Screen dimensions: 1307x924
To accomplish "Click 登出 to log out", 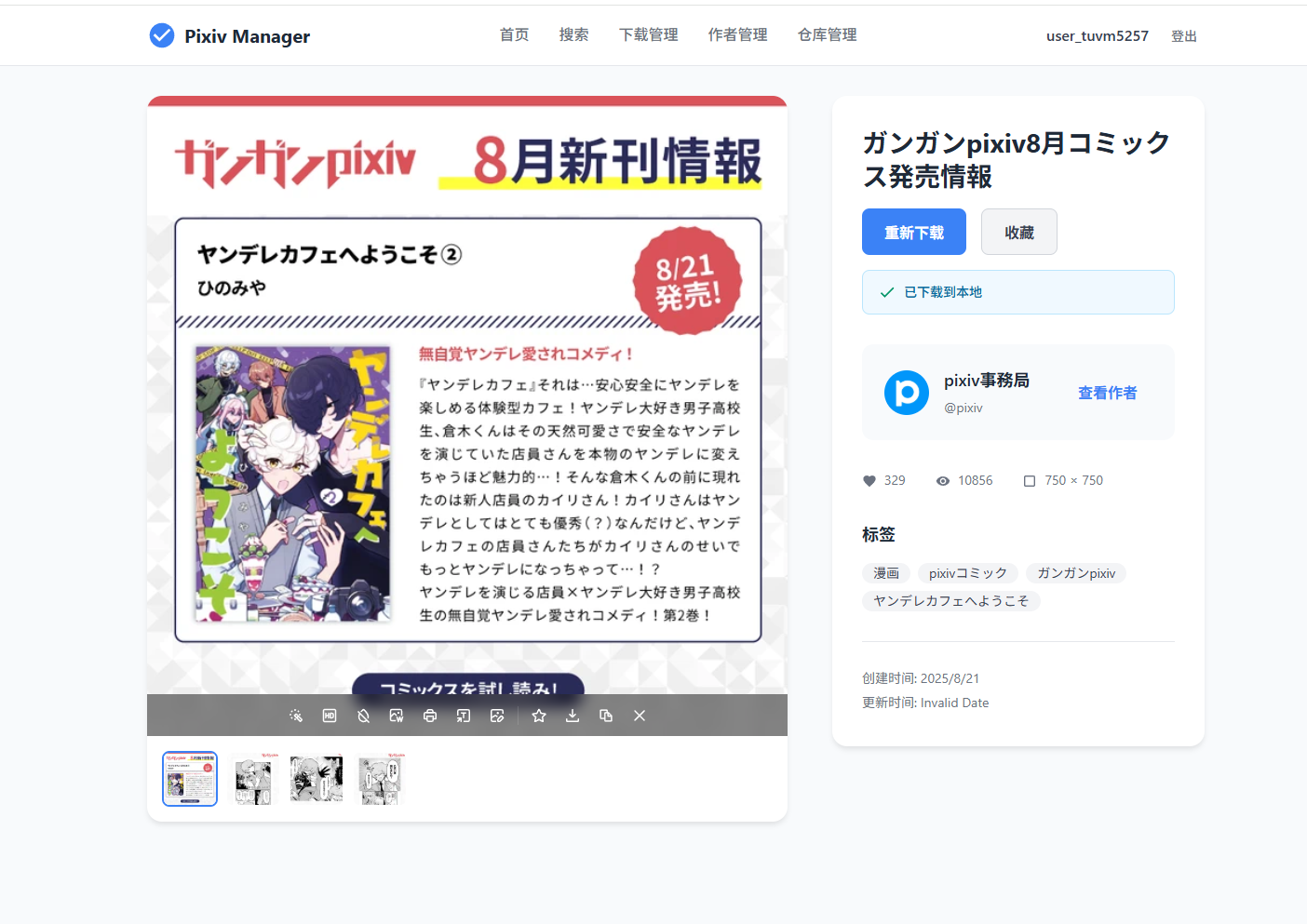I will (1184, 36).
